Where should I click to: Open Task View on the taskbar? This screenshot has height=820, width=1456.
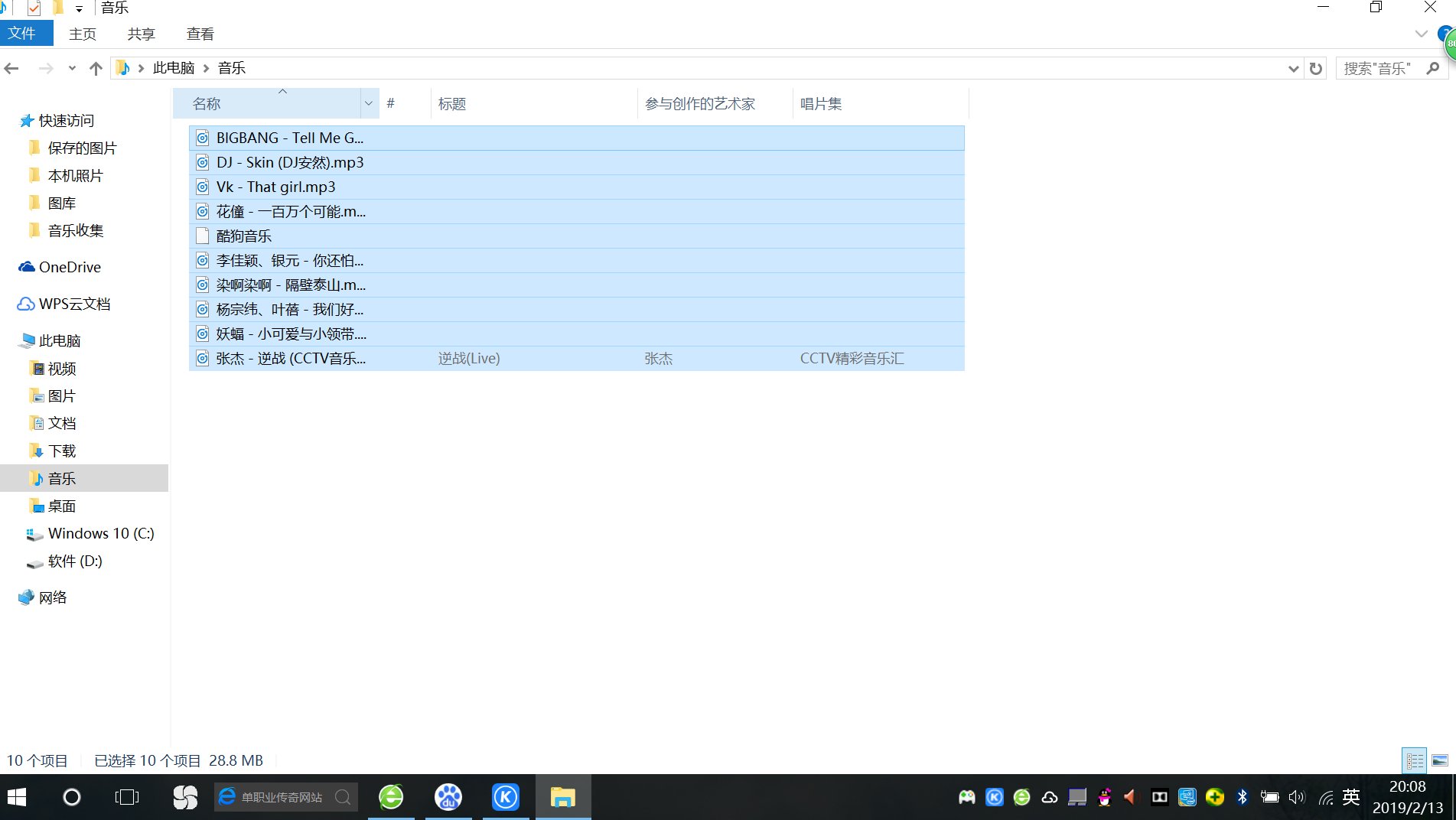tap(127, 797)
